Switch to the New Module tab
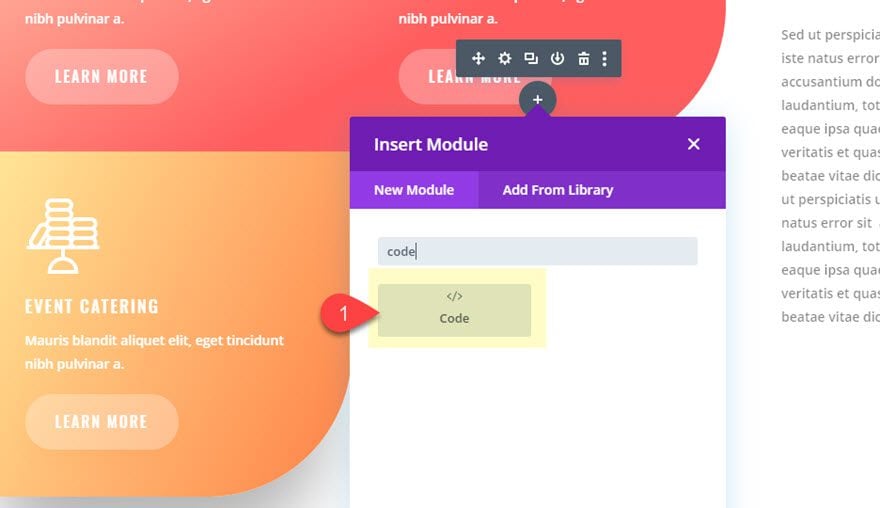 click(414, 190)
